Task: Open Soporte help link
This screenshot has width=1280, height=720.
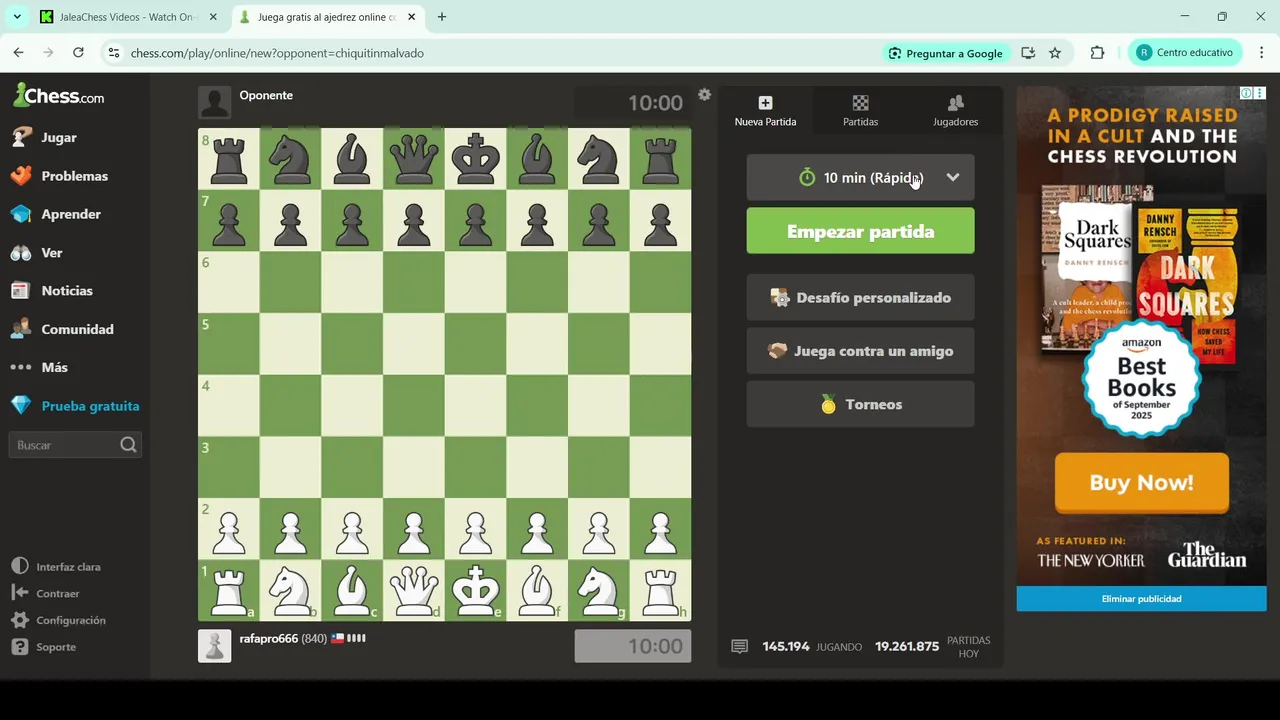Action: 44,647
